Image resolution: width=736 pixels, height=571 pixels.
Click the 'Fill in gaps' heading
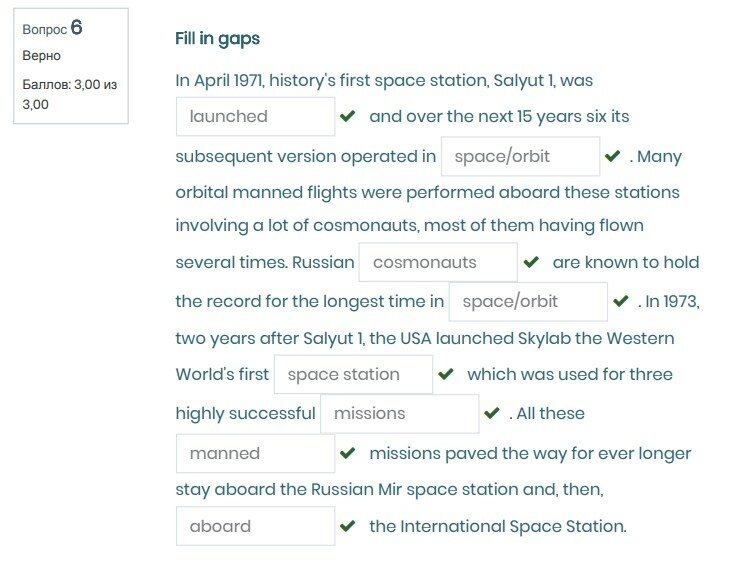(217, 39)
